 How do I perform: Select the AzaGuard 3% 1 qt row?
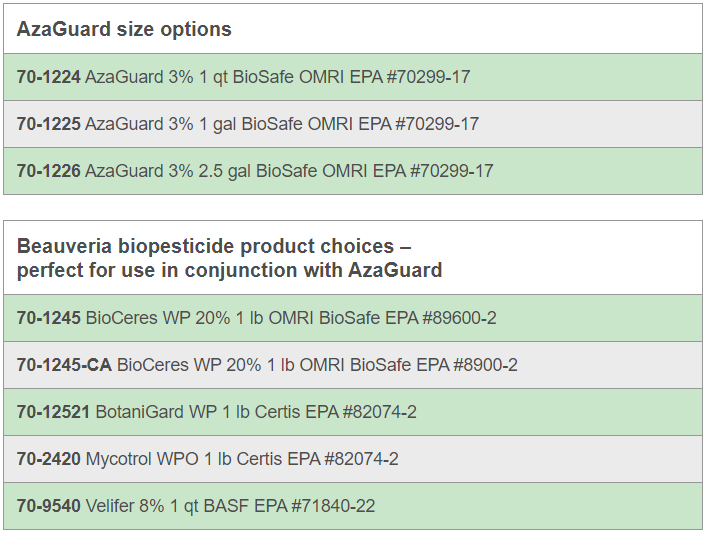click(353, 77)
